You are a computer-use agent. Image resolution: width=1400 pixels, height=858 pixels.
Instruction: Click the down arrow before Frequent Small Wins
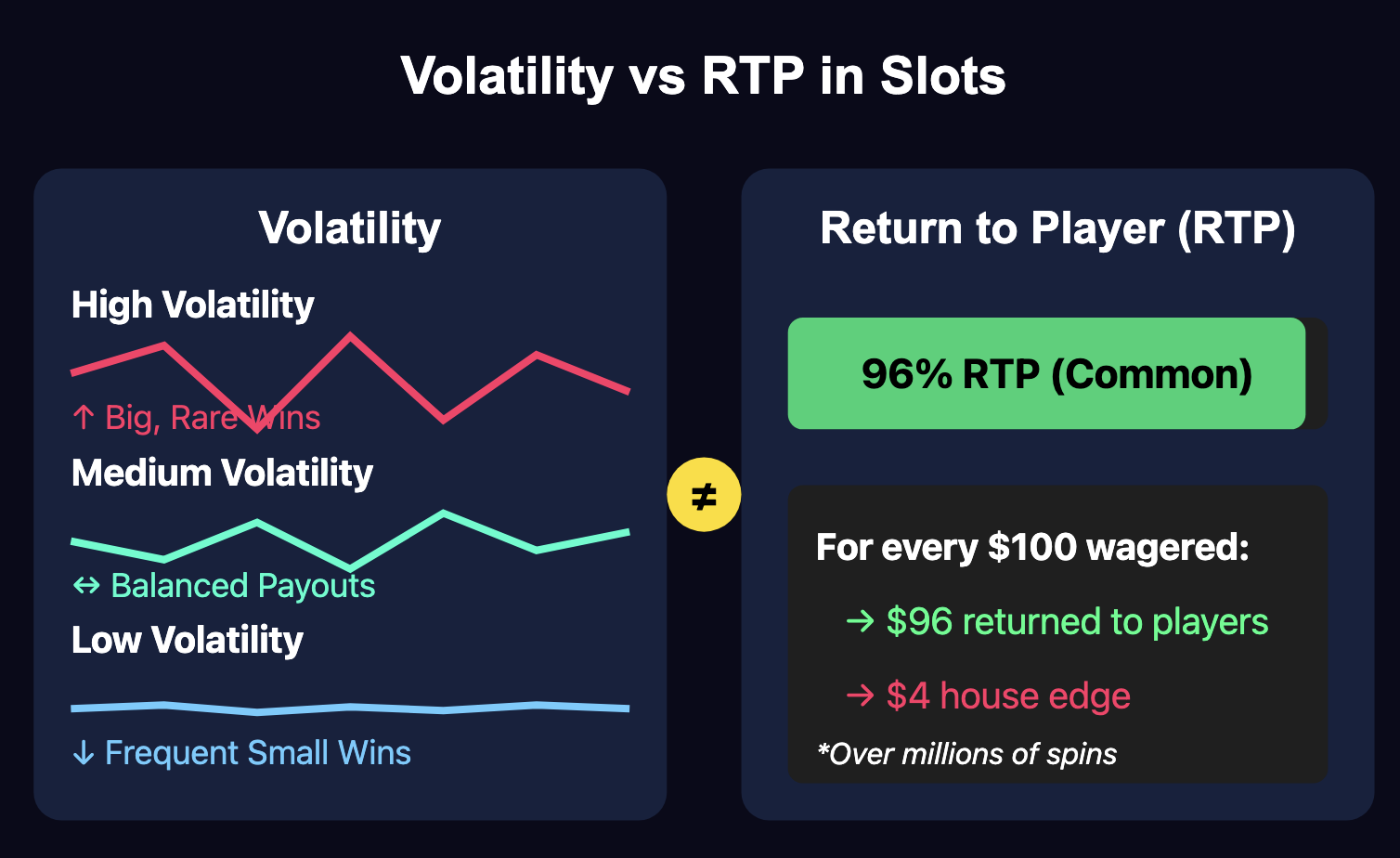click(84, 753)
